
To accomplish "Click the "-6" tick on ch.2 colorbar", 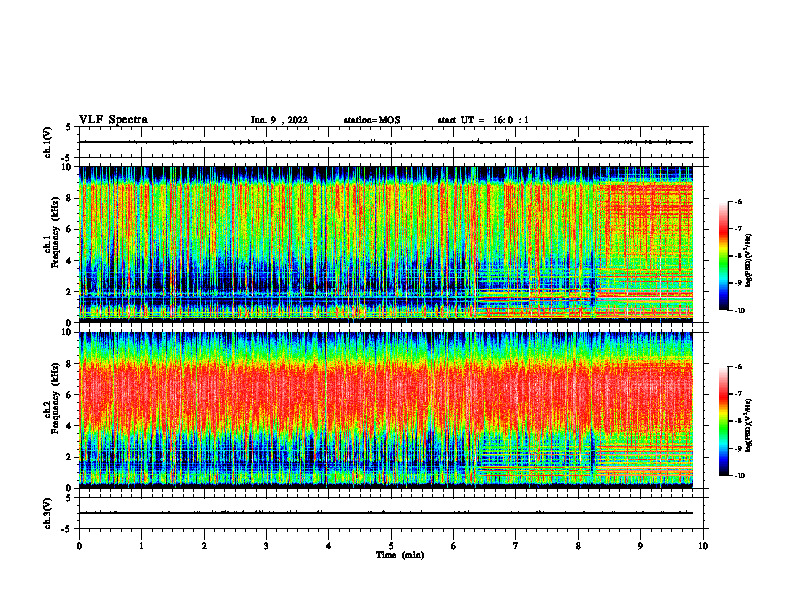I will pyautogui.click(x=738, y=367).
